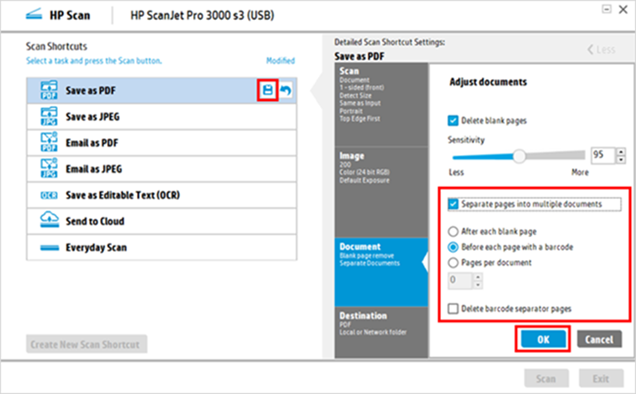Click Cancel in the settings panel
The height and width of the screenshot is (394, 636).
pyautogui.click(x=599, y=339)
